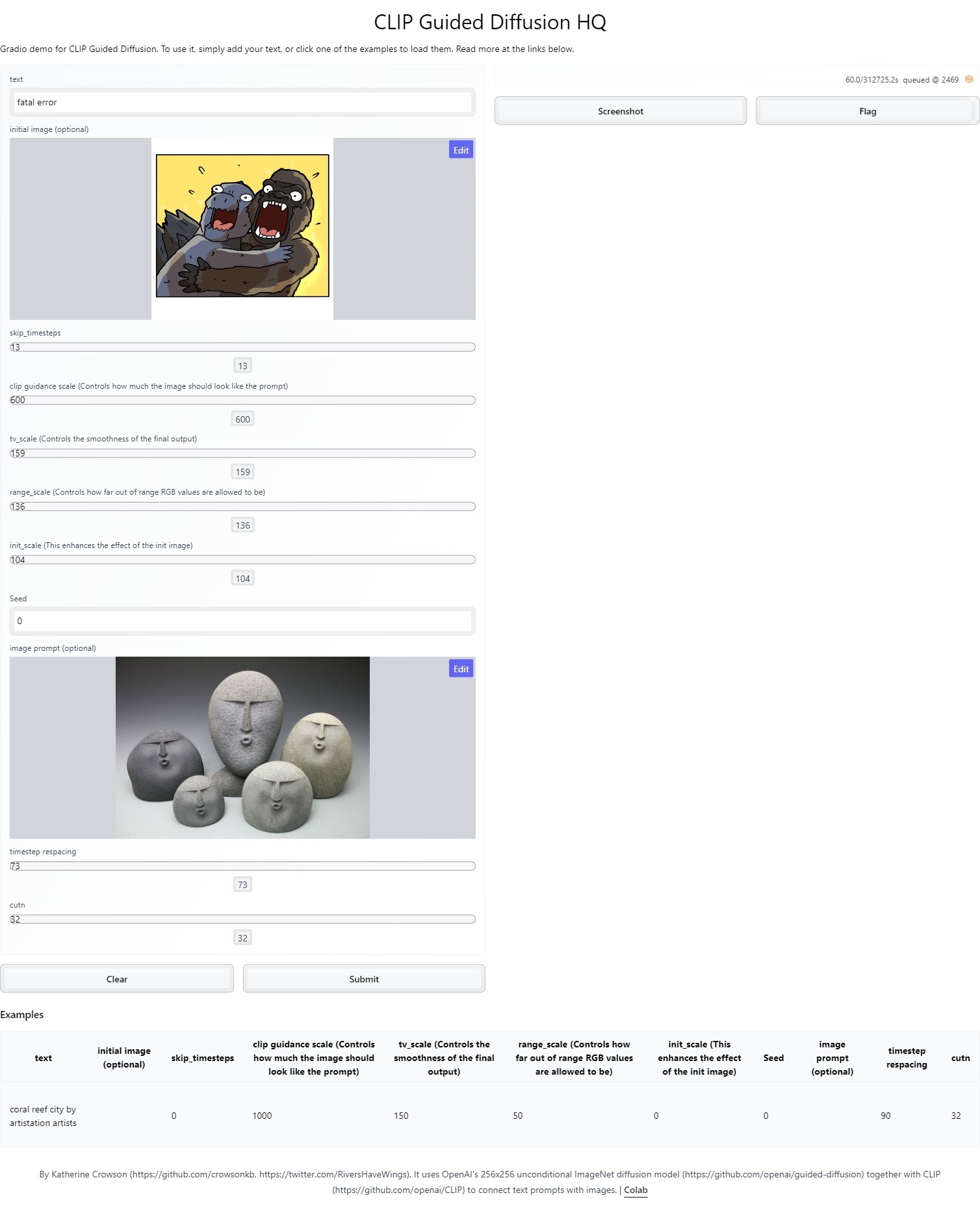This screenshot has height=1206, width=980.
Task: Click the cutn value box 32
Action: click(242, 938)
